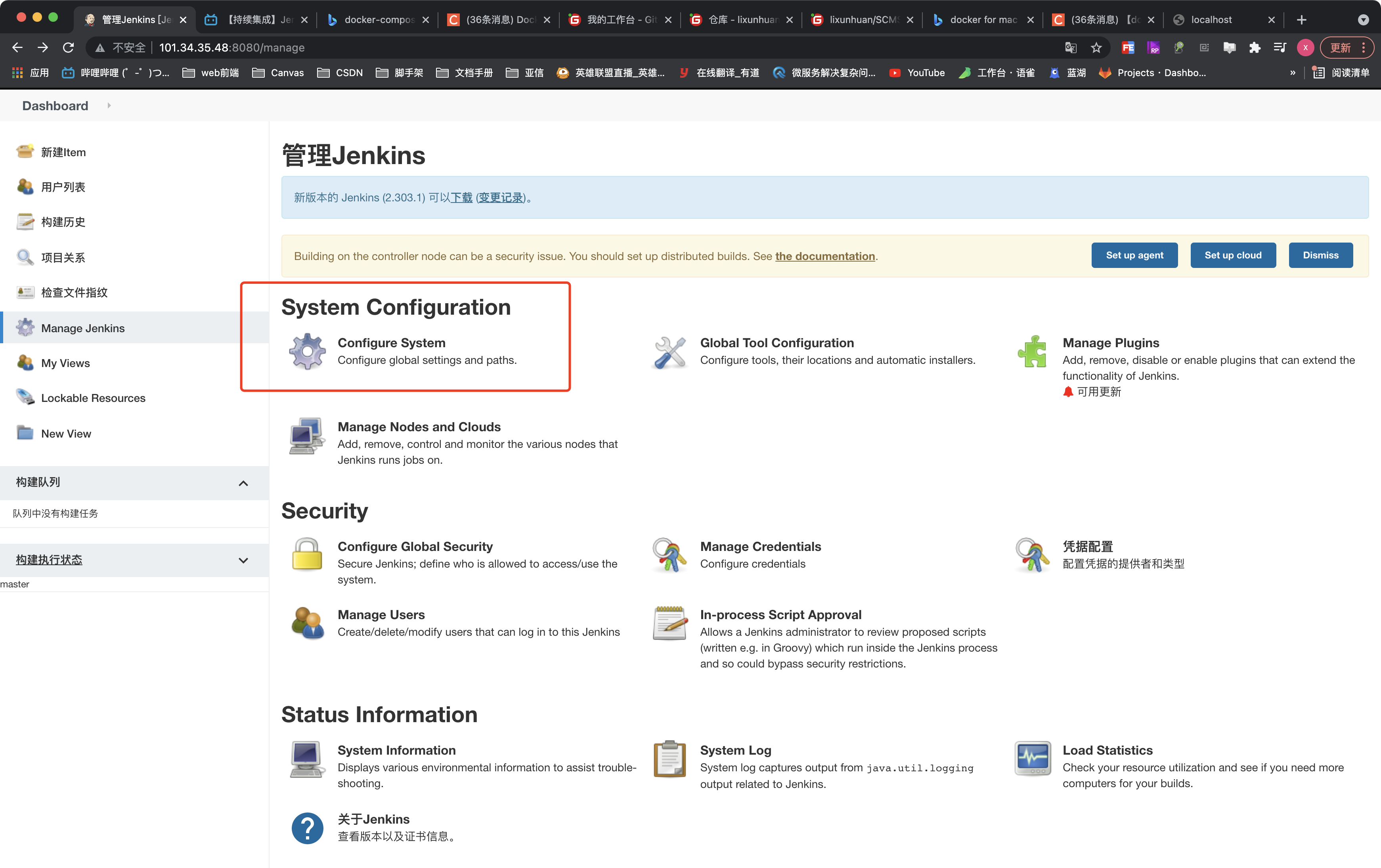Open the tab search dropdown arrow
The width and height of the screenshot is (1381, 868).
[1363, 20]
